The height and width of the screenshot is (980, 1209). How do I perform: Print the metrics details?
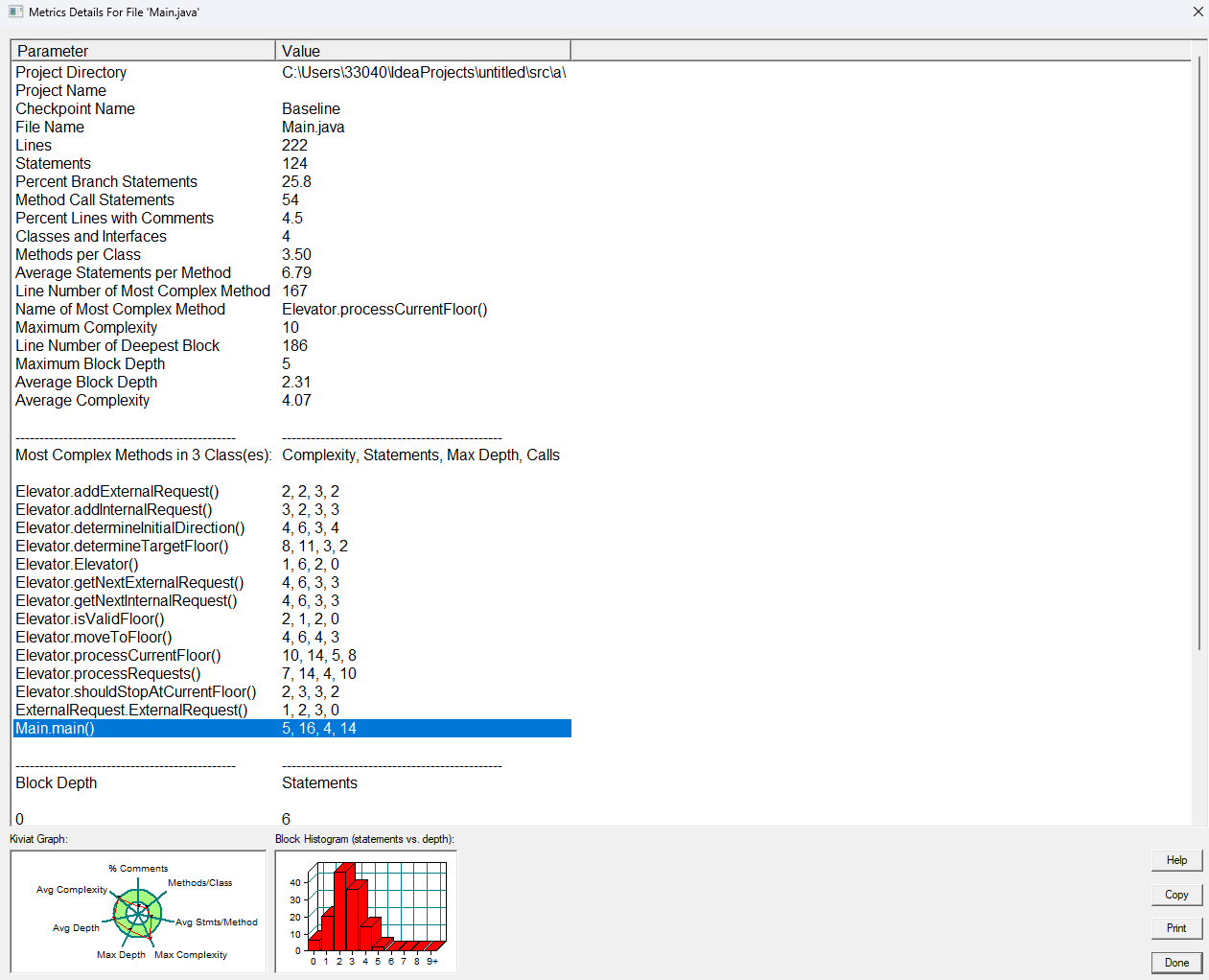1176,928
